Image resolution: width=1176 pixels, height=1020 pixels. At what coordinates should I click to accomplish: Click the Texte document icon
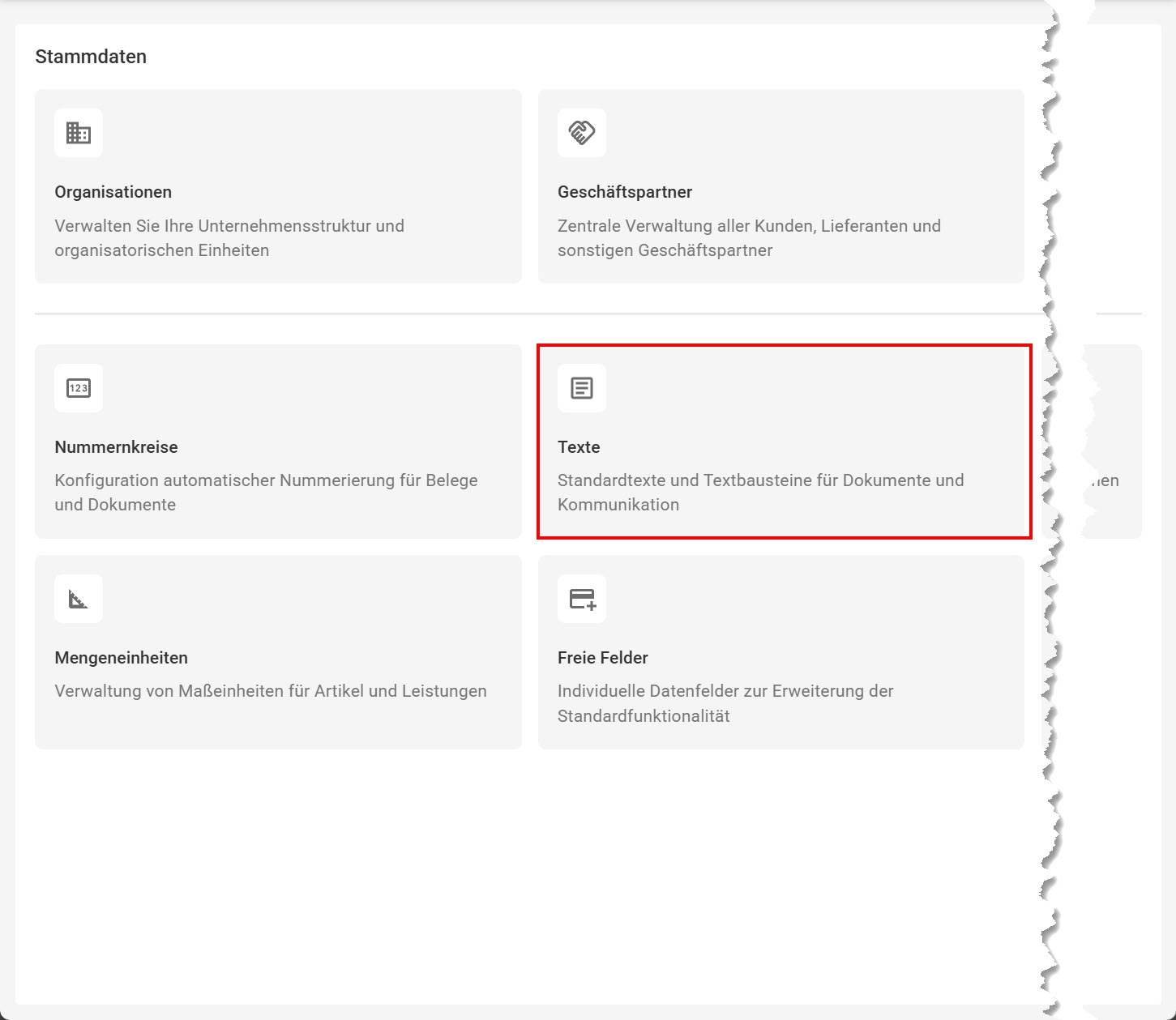coord(581,388)
